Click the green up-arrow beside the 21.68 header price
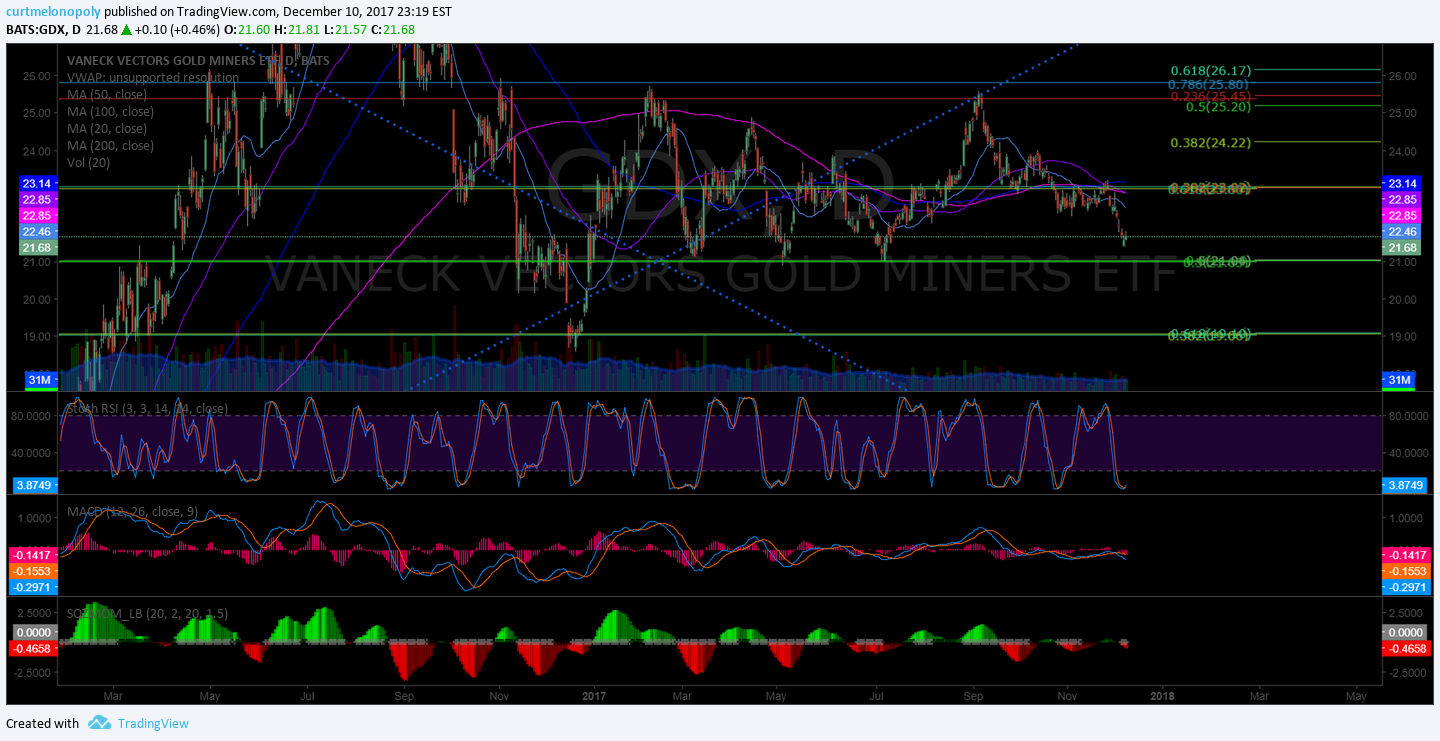 pyautogui.click(x=128, y=30)
